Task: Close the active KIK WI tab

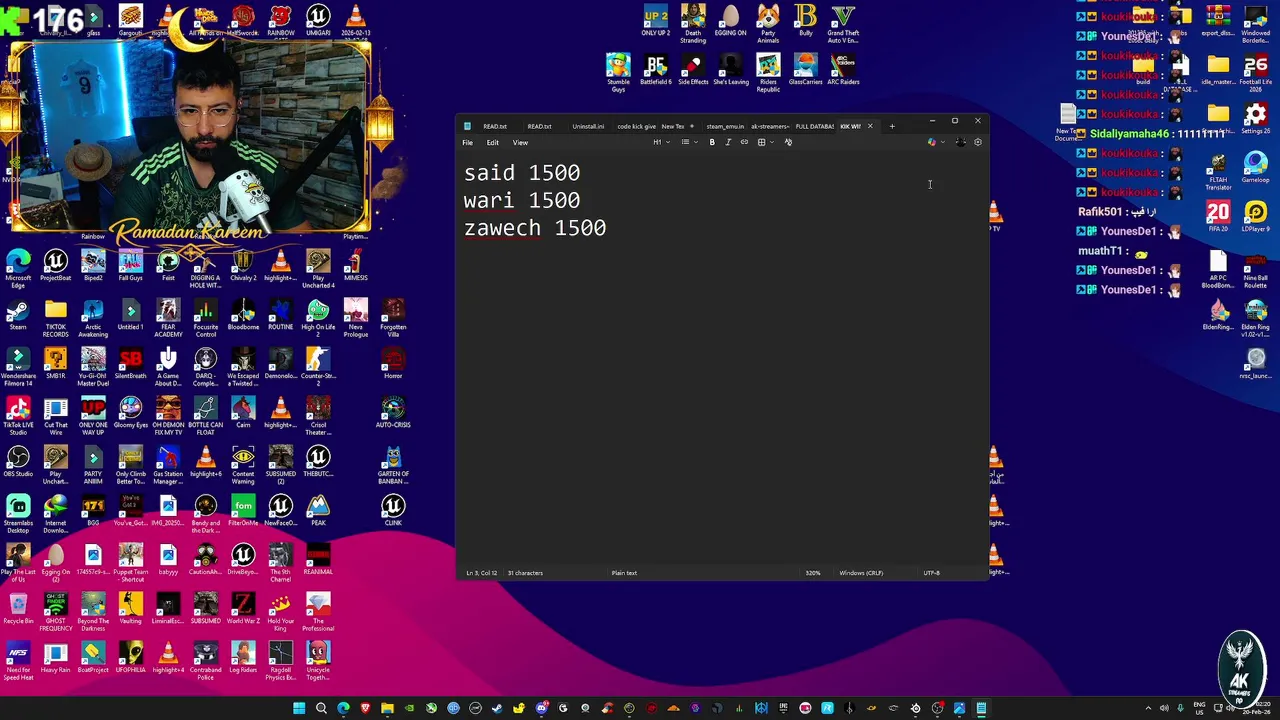Action: pos(870,126)
